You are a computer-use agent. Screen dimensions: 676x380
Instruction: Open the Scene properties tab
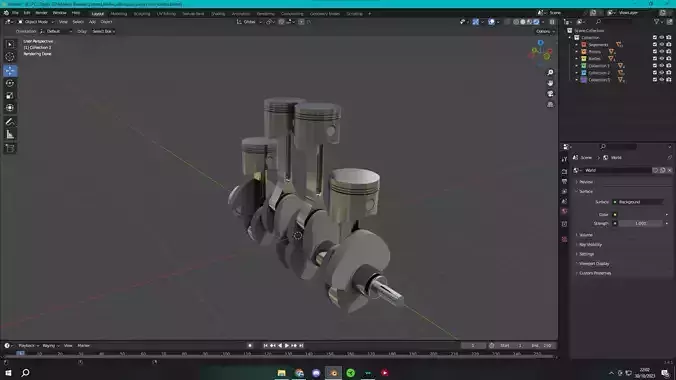pyautogui.click(x=564, y=201)
